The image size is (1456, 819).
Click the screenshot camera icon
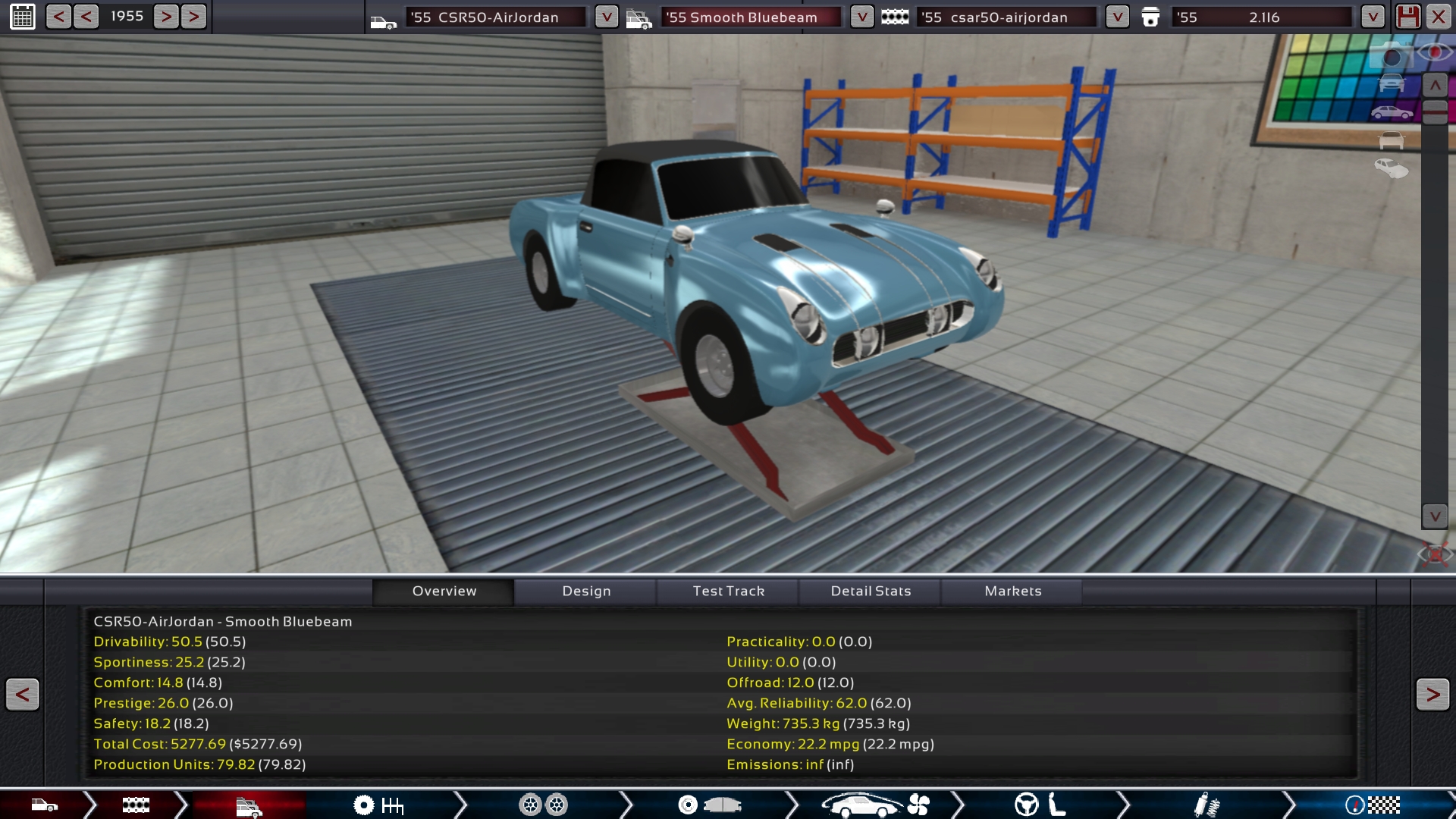coord(1392,57)
